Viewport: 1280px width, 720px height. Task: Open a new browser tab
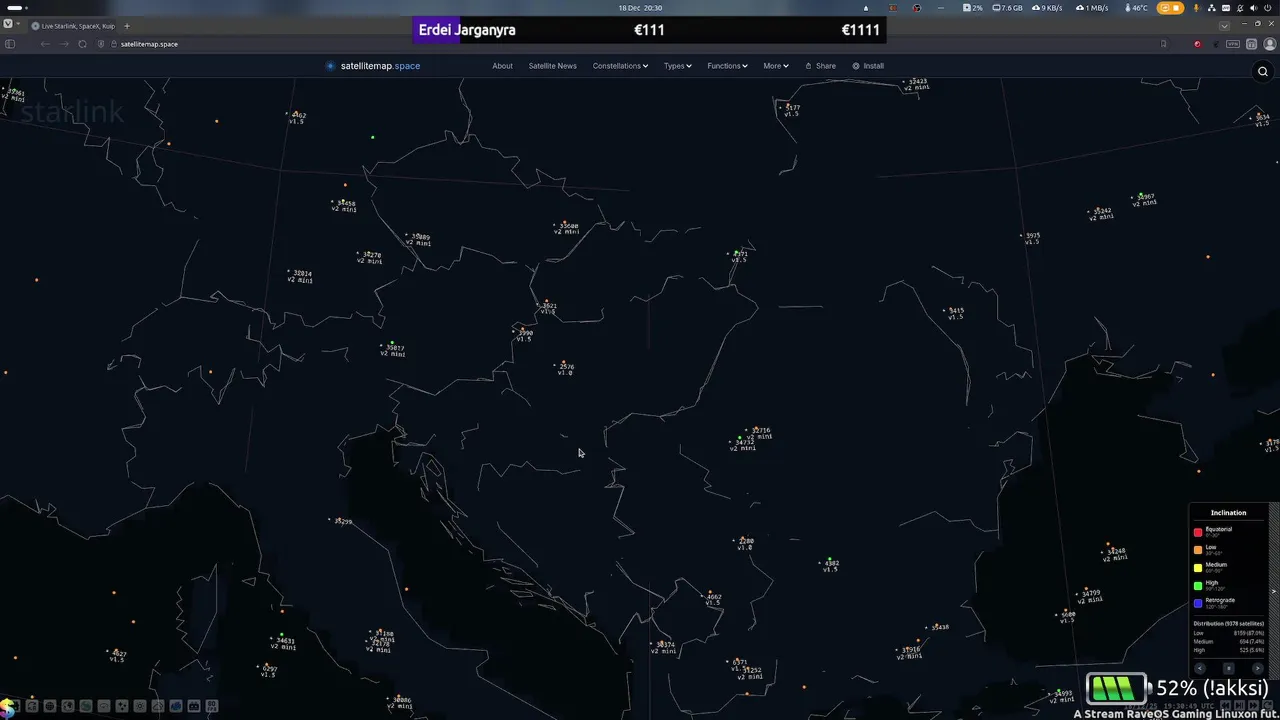(x=126, y=26)
